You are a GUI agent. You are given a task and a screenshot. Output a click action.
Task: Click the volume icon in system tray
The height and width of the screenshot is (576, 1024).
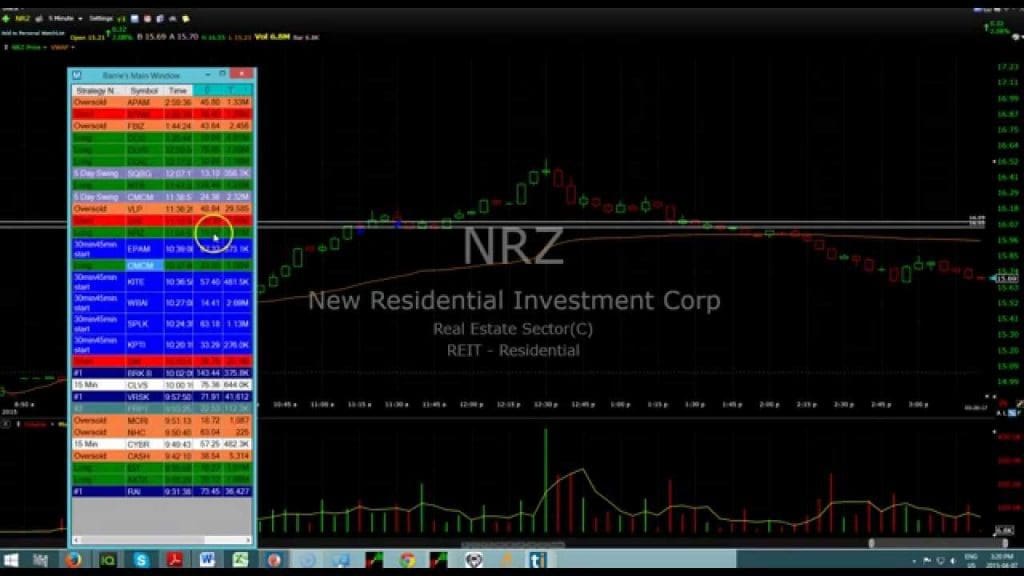click(x=953, y=560)
